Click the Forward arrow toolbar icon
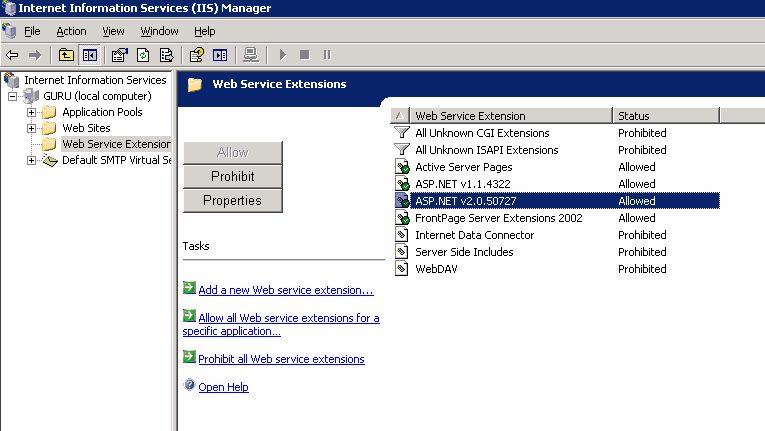 coord(35,55)
